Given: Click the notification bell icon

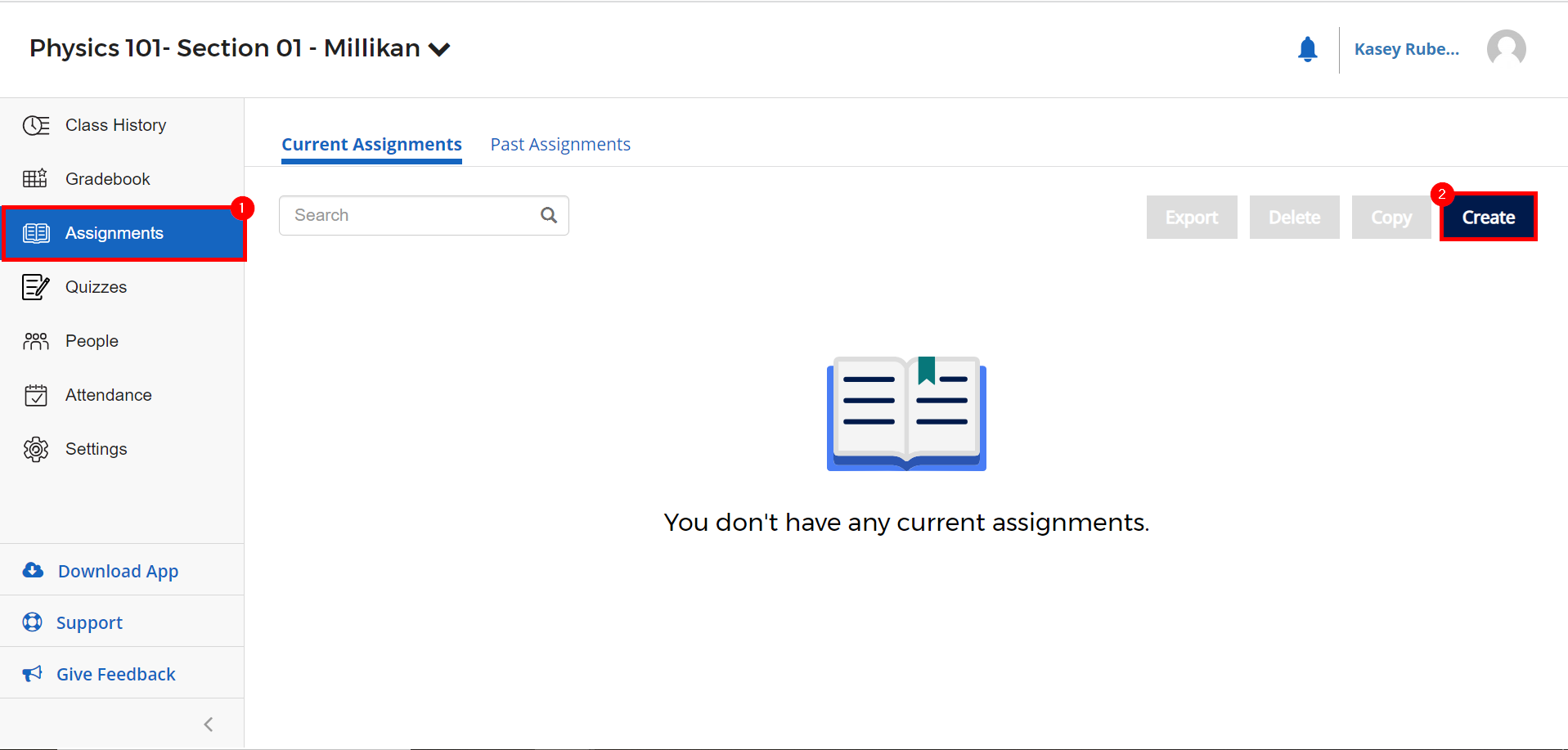Looking at the screenshot, I should 1308,49.
